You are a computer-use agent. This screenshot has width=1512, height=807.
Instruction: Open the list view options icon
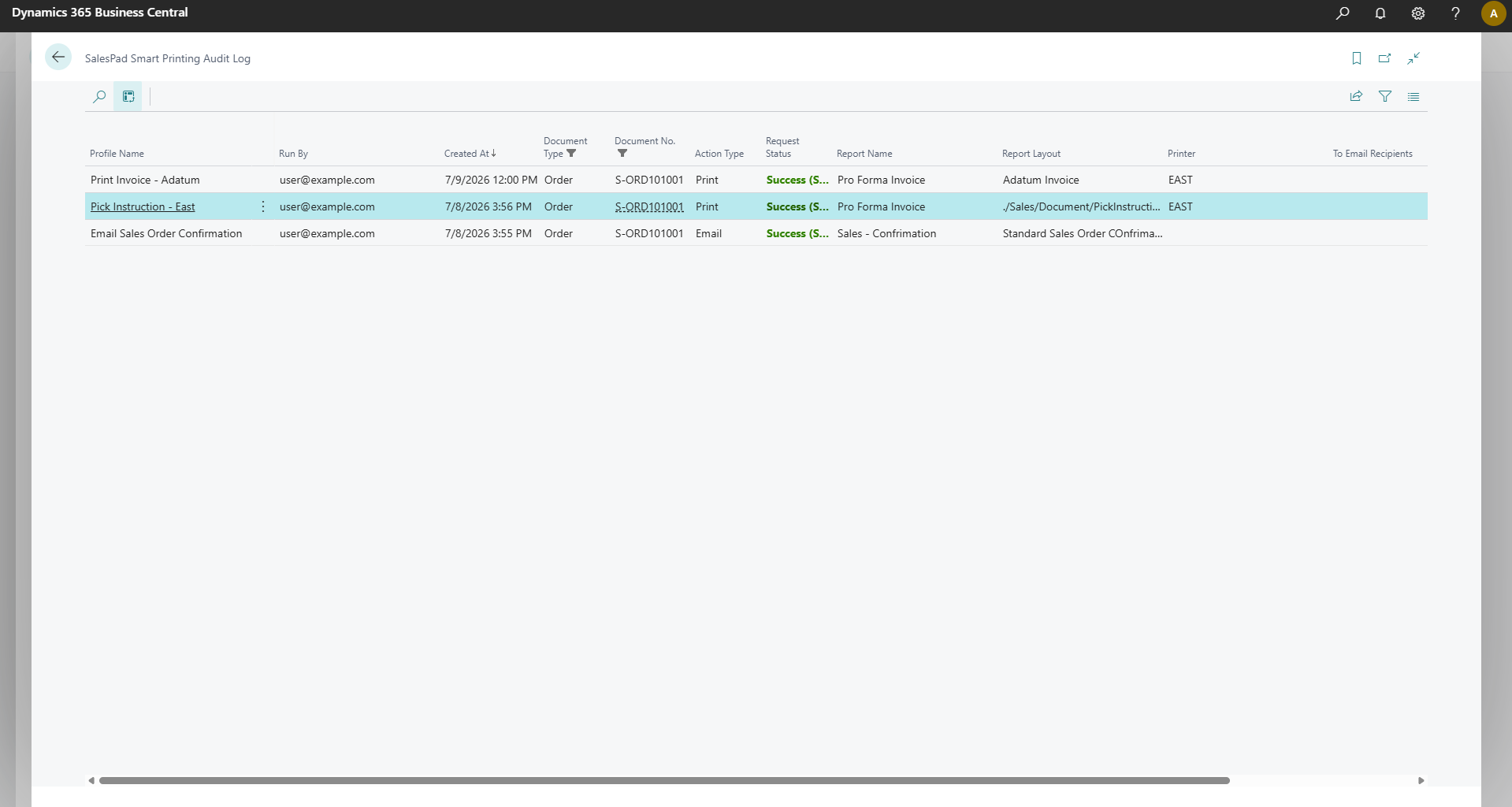click(x=1414, y=97)
